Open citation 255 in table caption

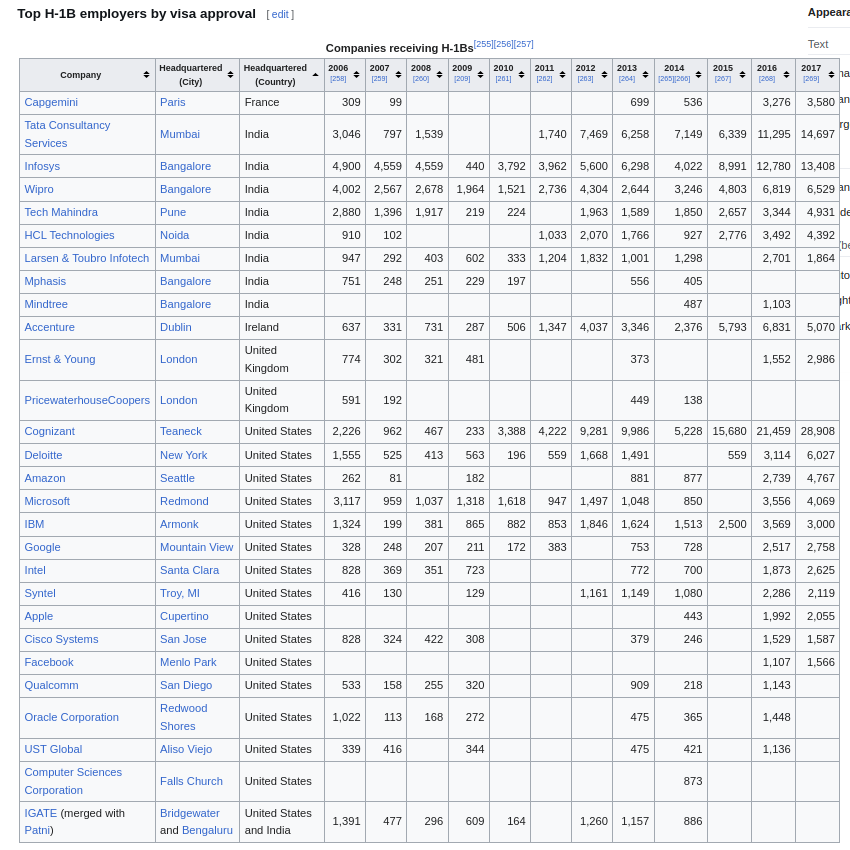[483, 44]
